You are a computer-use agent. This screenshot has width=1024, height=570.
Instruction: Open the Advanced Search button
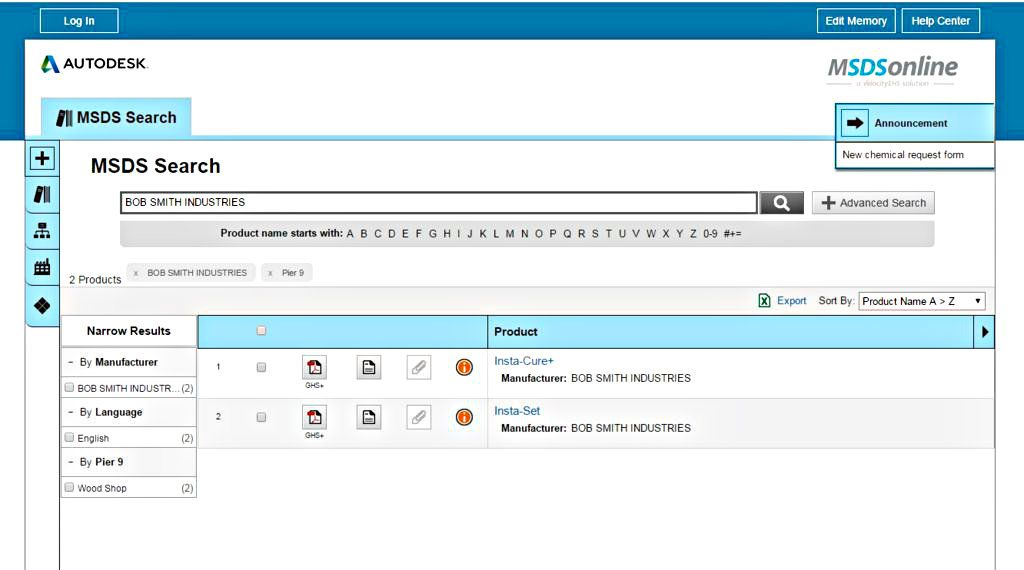[x=873, y=202]
